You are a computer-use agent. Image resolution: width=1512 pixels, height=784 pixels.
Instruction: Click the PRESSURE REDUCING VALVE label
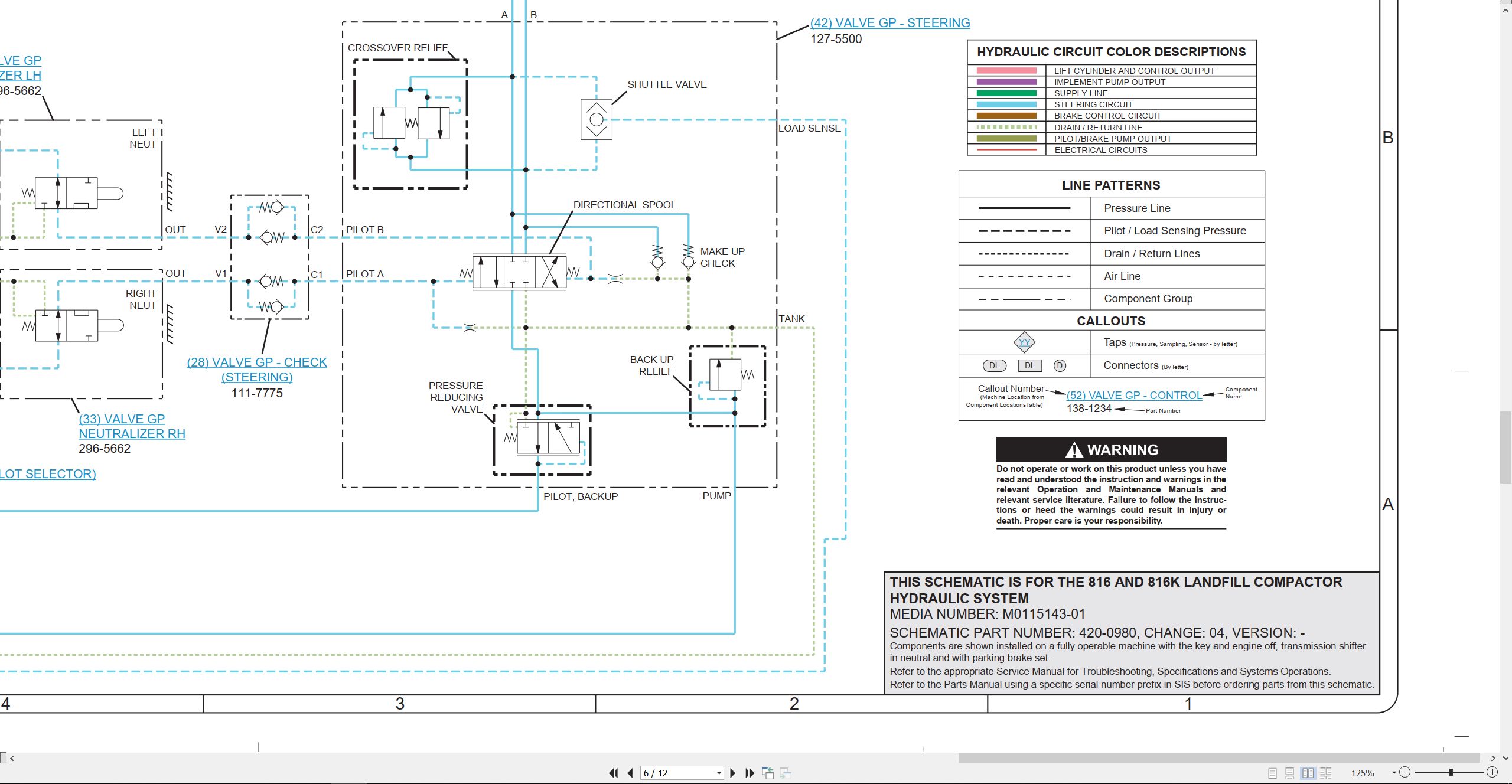tap(456, 397)
